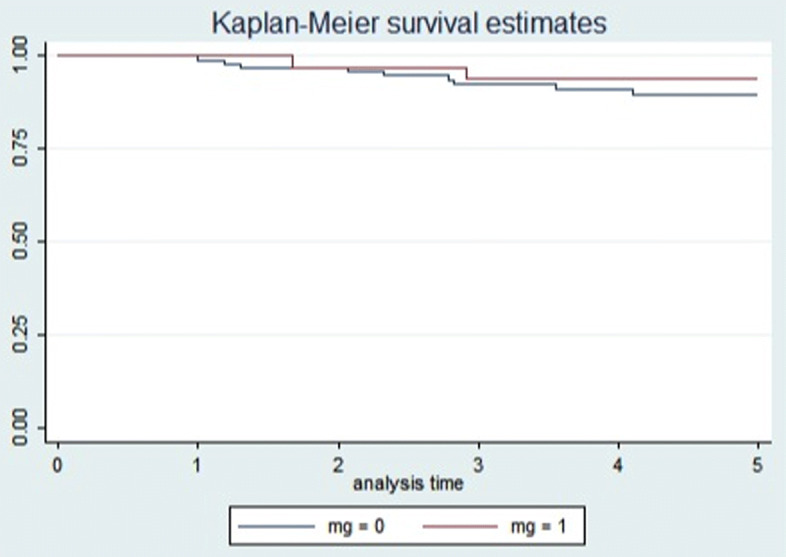Viewport: 786px width, 557px height.
Task: Select the 4 tick on the x-axis
Action: click(x=618, y=465)
